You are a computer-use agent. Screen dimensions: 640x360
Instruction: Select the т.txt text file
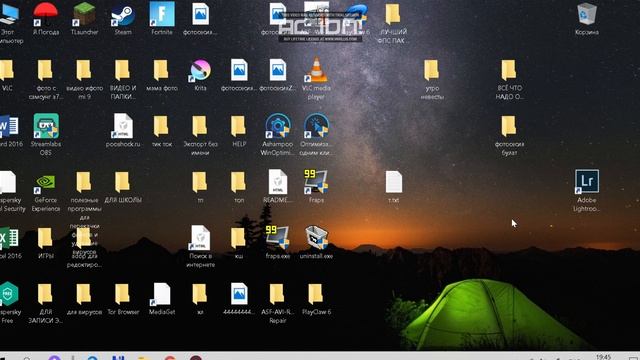(x=393, y=182)
